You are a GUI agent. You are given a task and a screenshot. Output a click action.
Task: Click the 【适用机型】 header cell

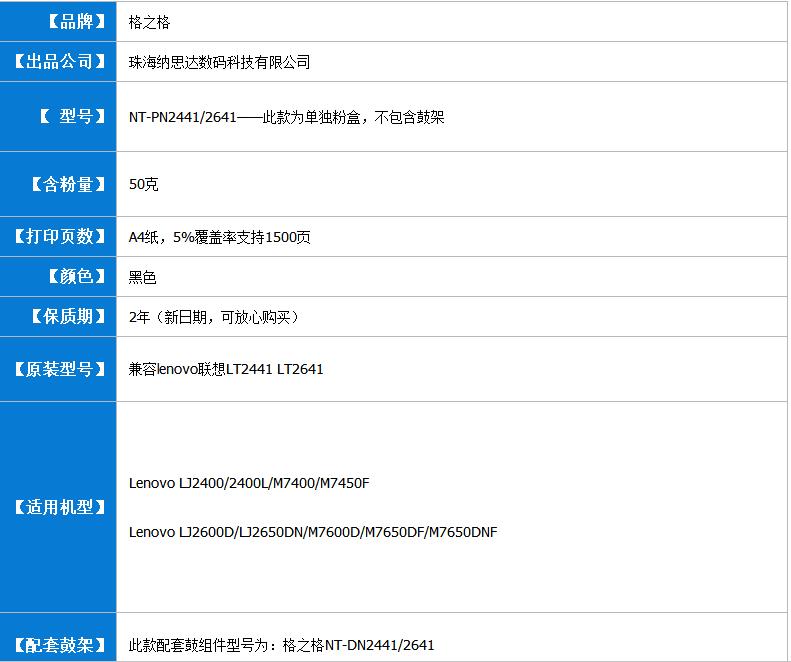pyautogui.click(x=58, y=507)
